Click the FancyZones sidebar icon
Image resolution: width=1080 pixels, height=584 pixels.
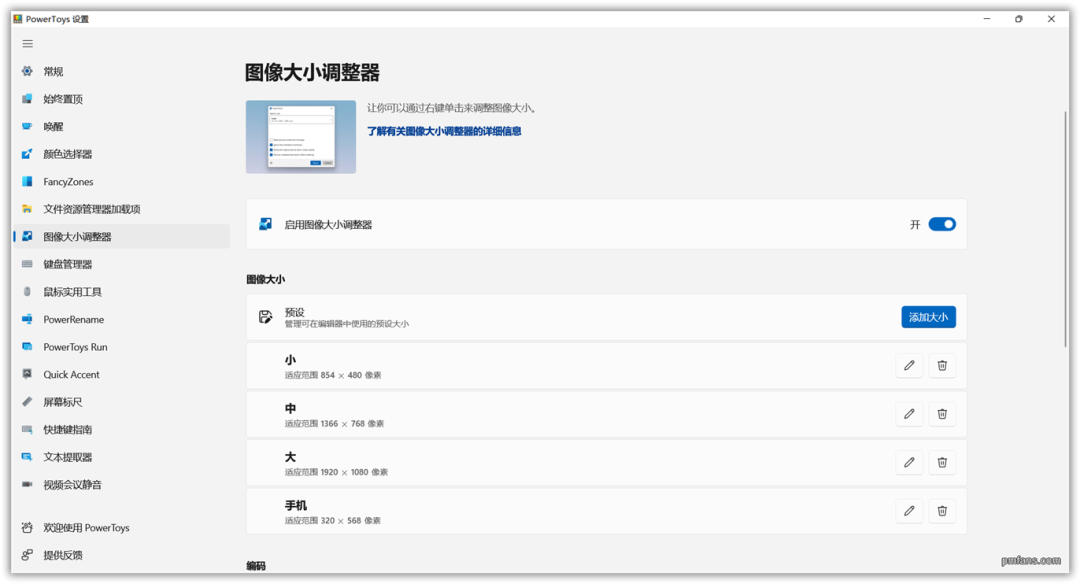27,181
